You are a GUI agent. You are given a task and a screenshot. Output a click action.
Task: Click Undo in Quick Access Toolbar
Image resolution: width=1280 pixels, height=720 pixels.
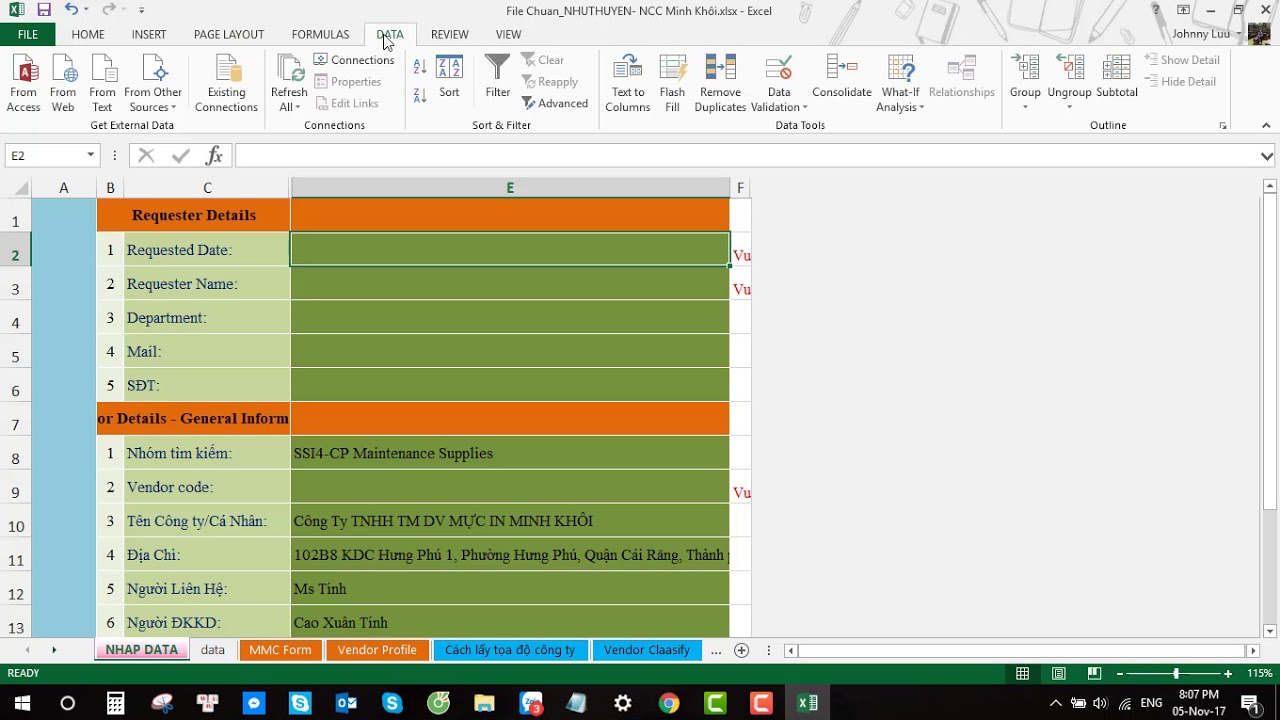point(71,10)
